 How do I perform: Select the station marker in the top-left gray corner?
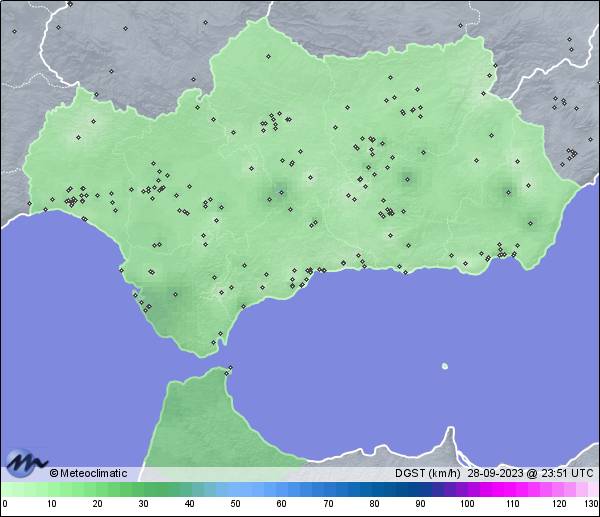pyautogui.click(x=15, y=31)
